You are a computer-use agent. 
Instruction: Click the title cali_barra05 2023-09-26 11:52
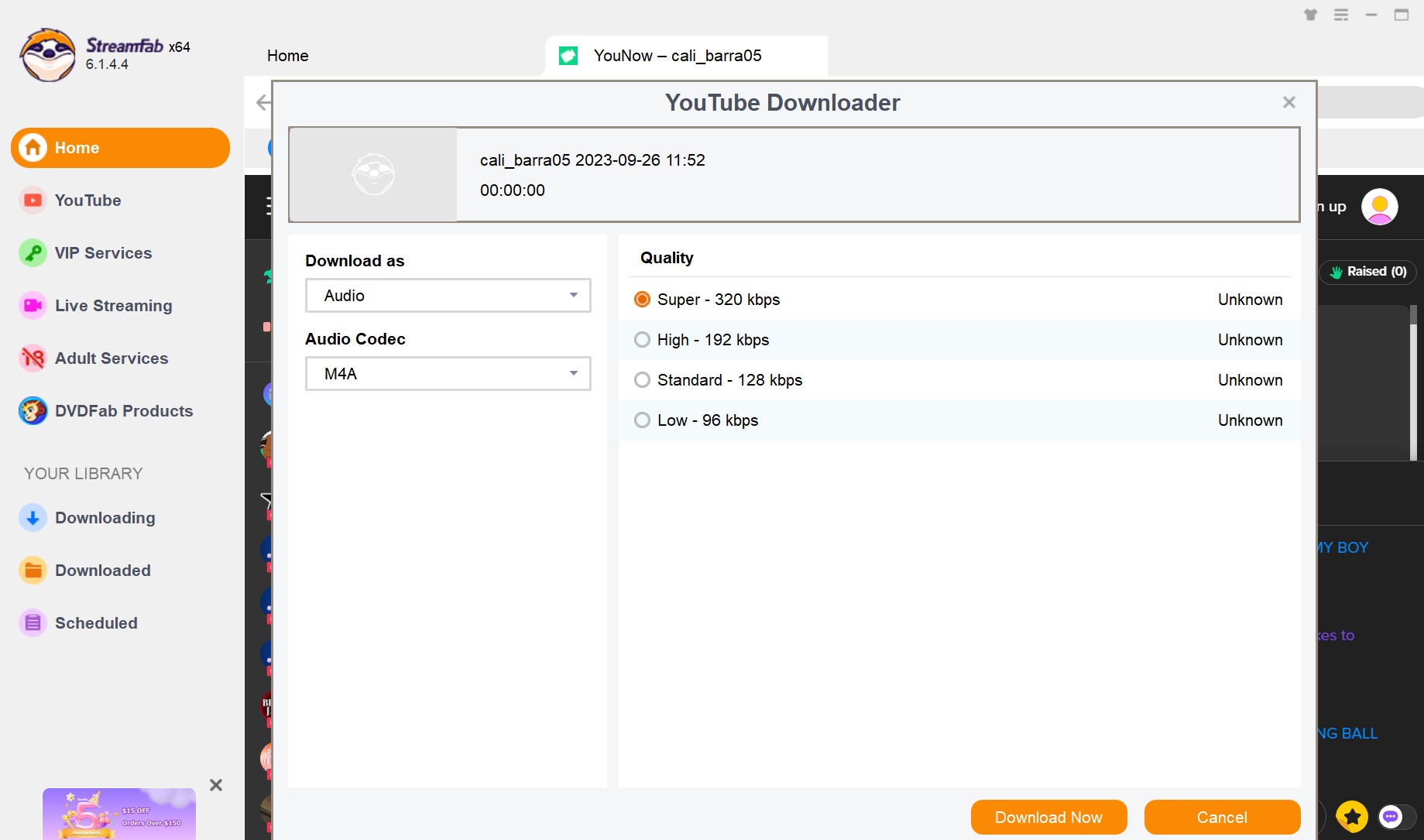click(x=592, y=160)
